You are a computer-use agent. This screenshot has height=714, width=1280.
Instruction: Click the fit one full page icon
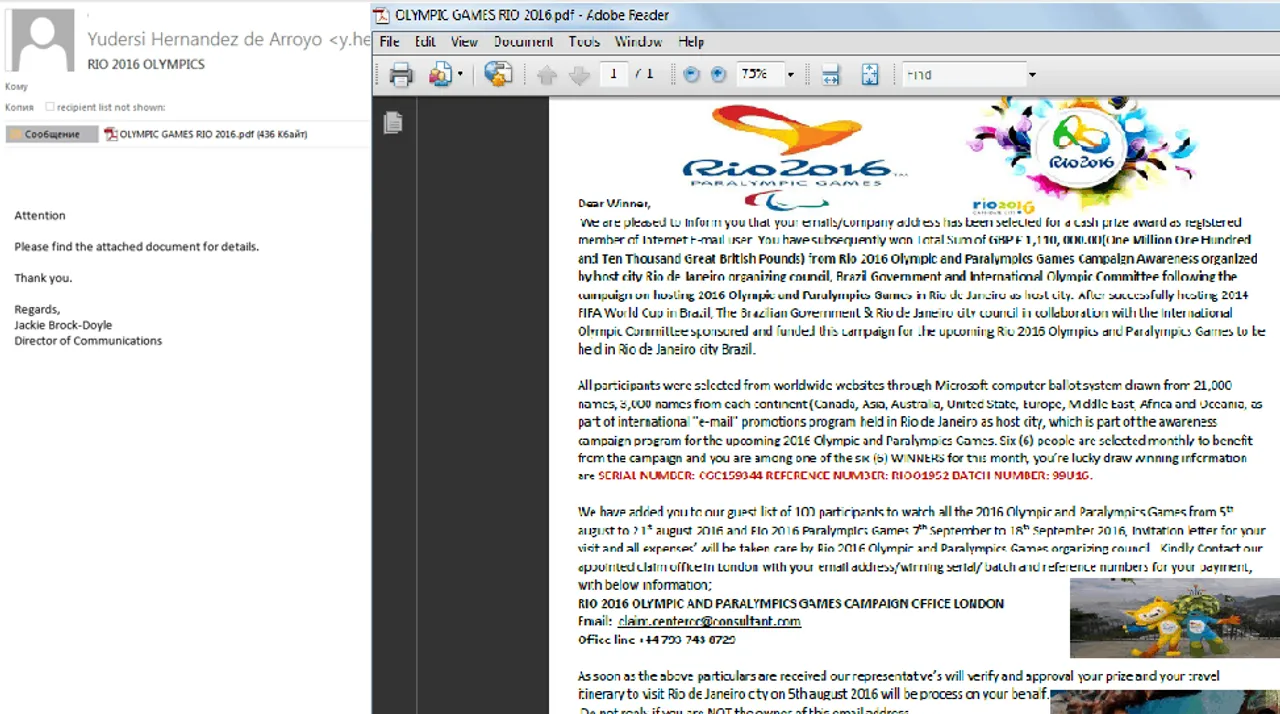[869, 75]
